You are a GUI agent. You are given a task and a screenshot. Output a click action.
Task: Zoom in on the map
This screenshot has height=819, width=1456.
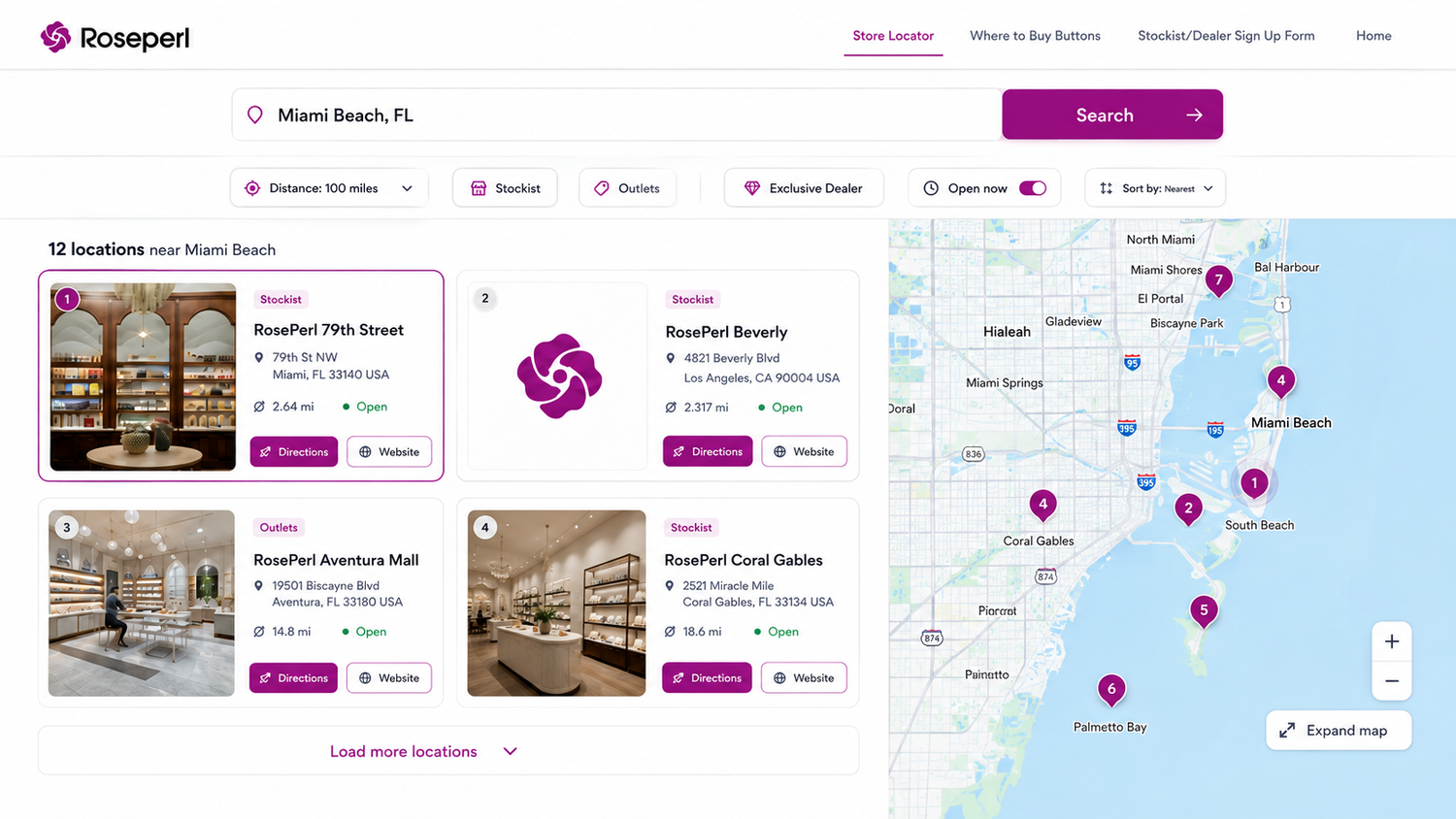1392,641
